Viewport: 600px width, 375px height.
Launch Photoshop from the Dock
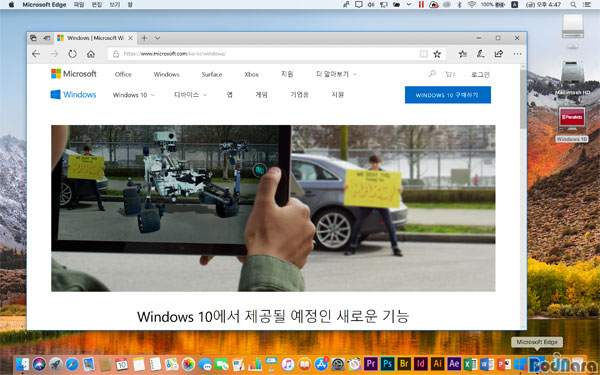tap(387, 364)
